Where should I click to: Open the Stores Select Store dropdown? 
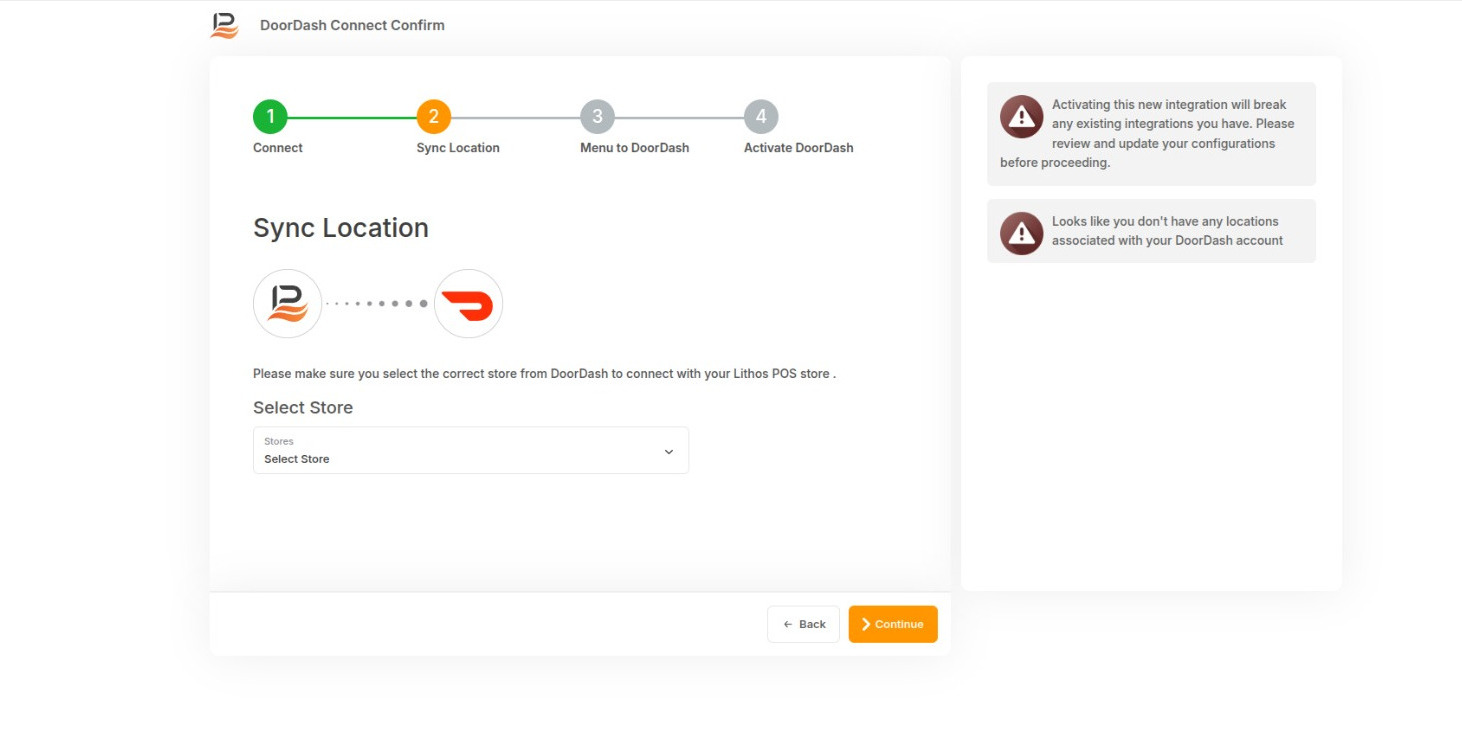[x=471, y=450]
